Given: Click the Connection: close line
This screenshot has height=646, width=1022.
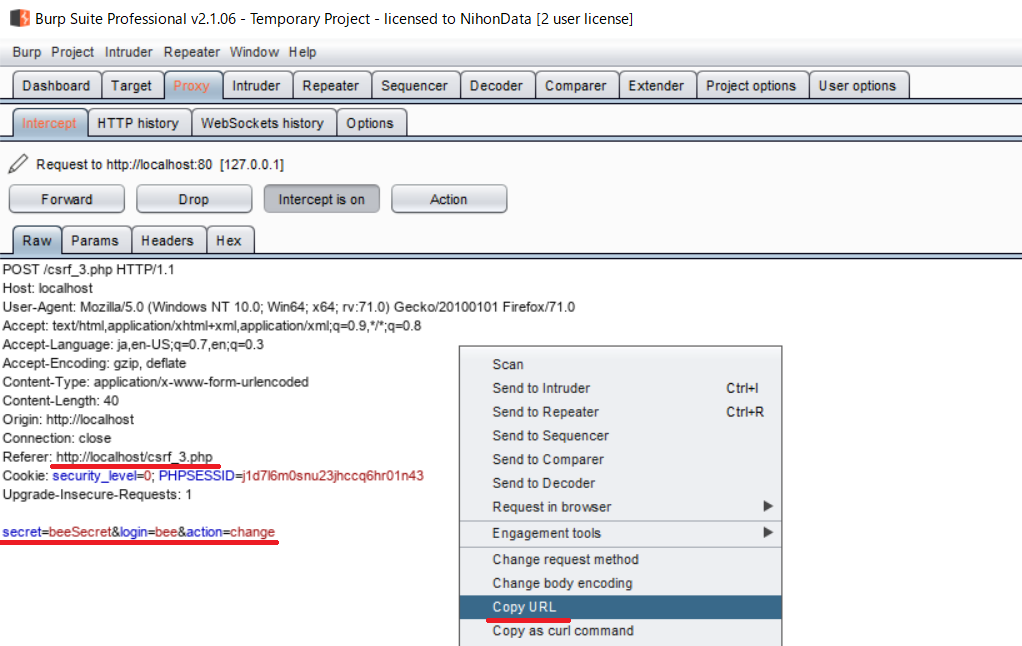Looking at the screenshot, I should click(x=57, y=438).
